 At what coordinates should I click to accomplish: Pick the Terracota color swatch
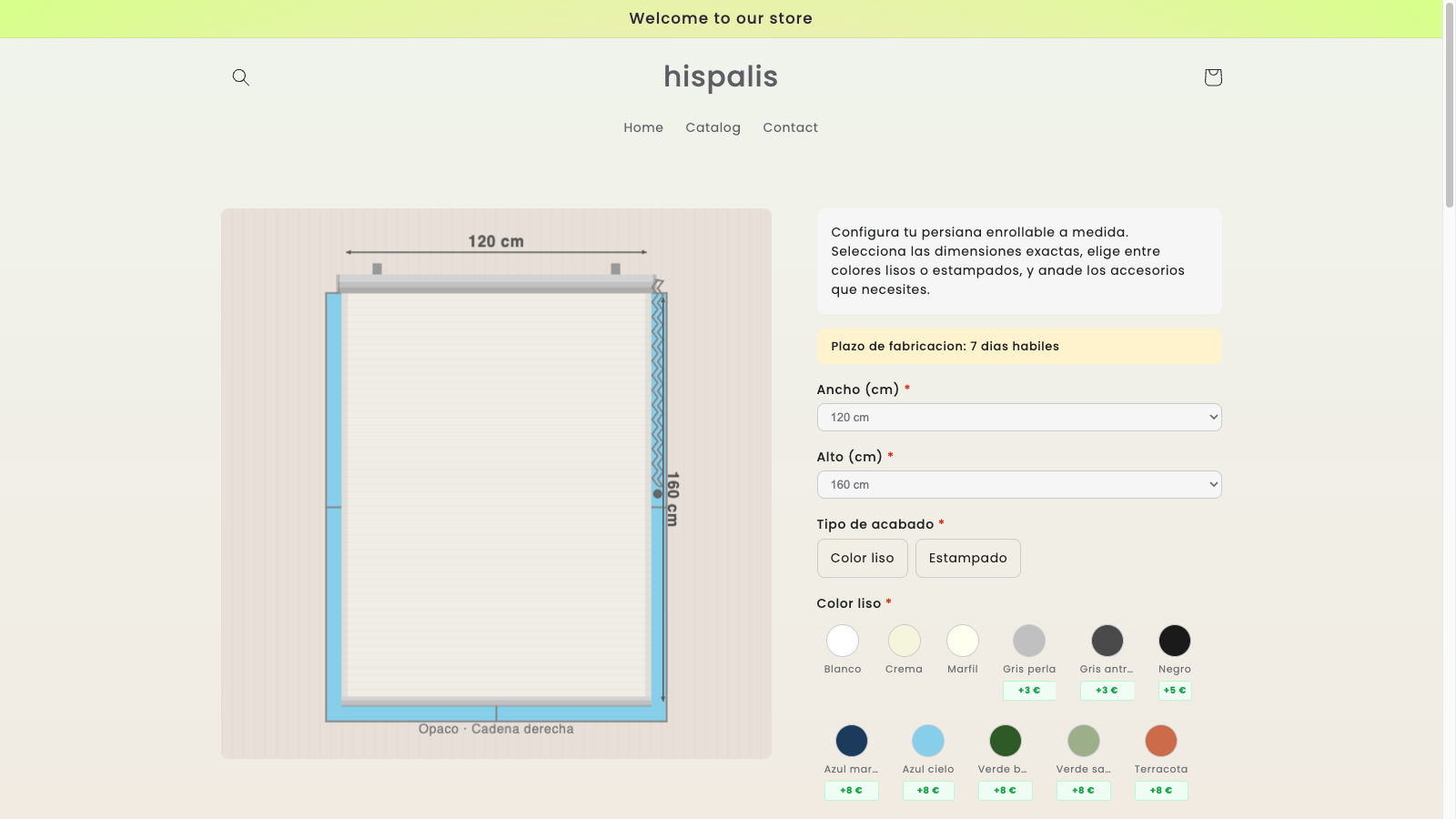[1160, 740]
